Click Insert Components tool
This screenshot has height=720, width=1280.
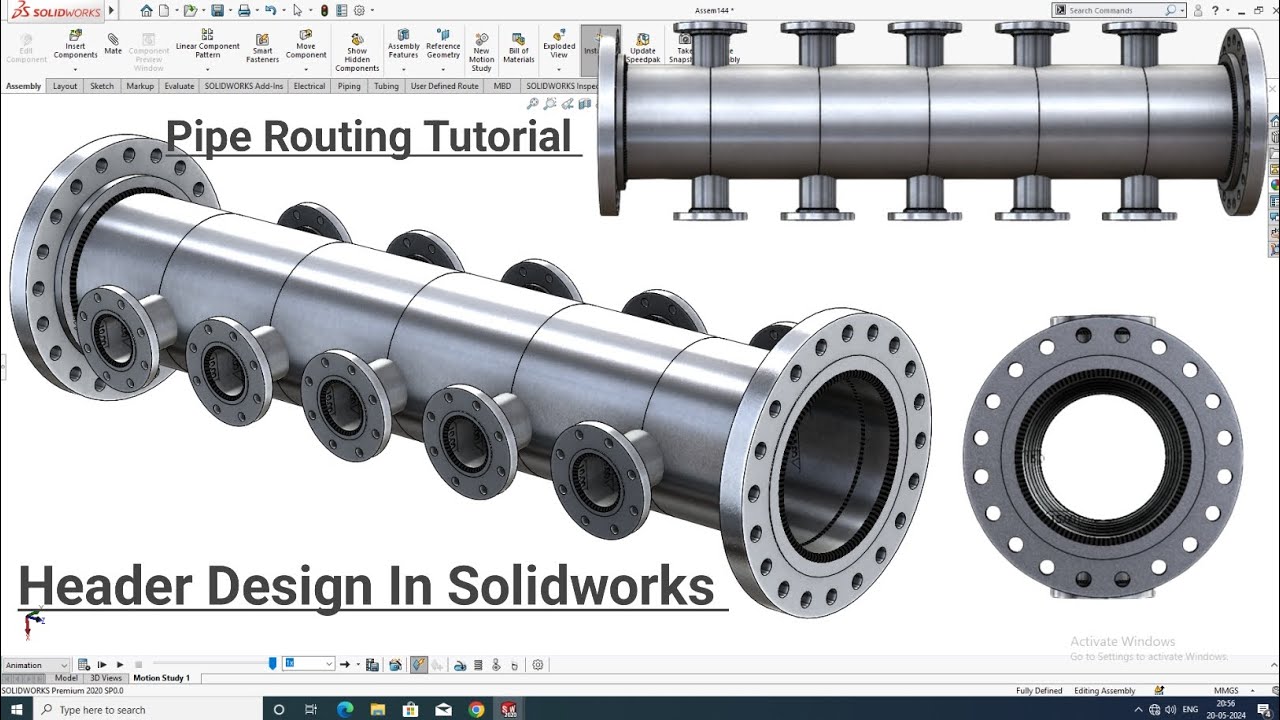point(75,45)
